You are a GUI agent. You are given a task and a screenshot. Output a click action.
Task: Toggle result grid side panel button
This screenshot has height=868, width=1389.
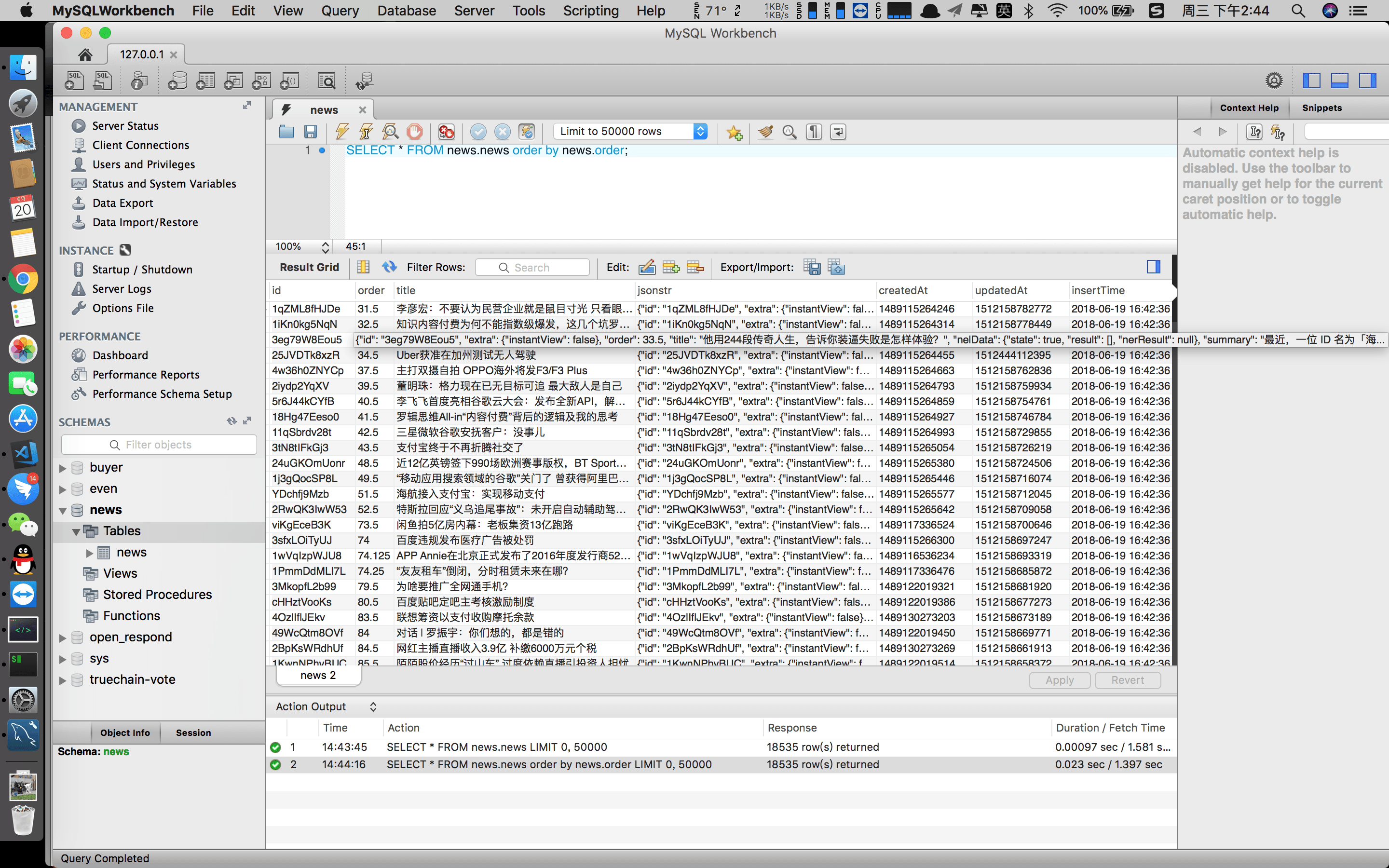tap(1153, 267)
